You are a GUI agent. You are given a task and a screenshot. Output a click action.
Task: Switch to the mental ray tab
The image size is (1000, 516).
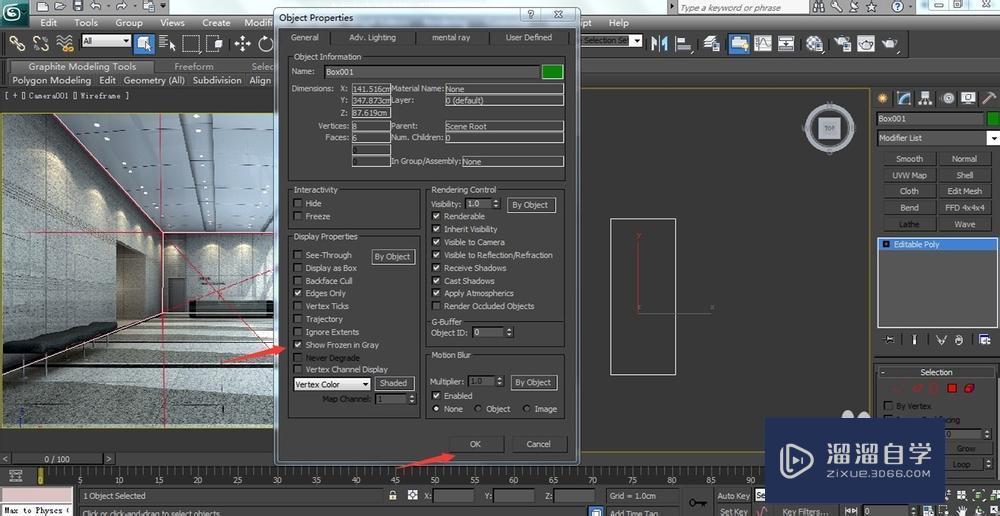click(451, 37)
